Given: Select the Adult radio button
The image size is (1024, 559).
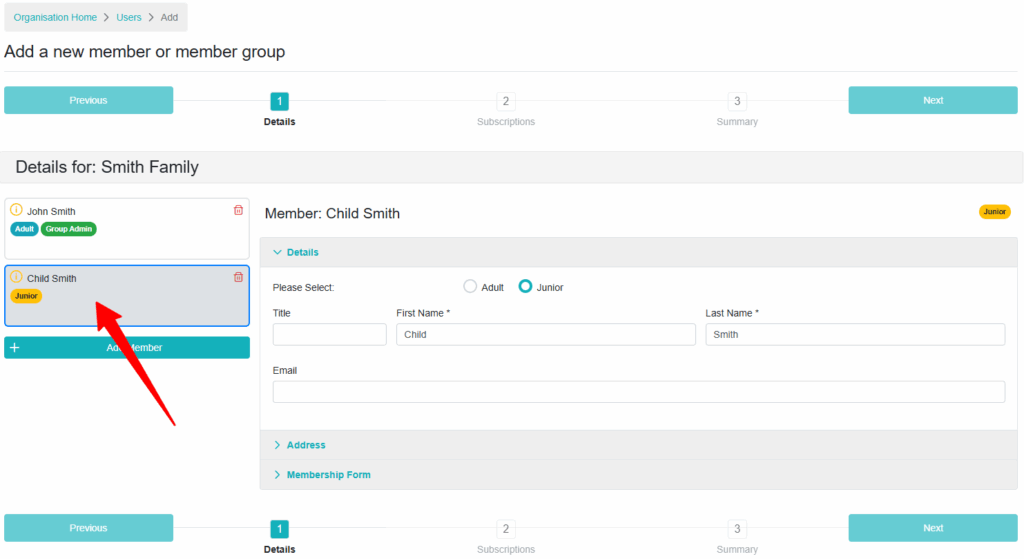Looking at the screenshot, I should click(470, 286).
